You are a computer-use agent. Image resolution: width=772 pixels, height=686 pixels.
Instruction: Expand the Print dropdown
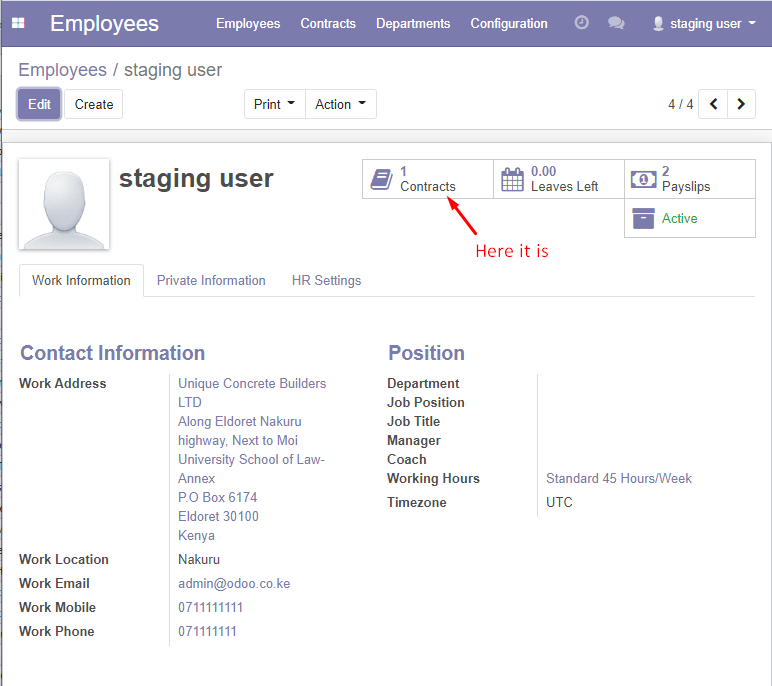(x=275, y=104)
